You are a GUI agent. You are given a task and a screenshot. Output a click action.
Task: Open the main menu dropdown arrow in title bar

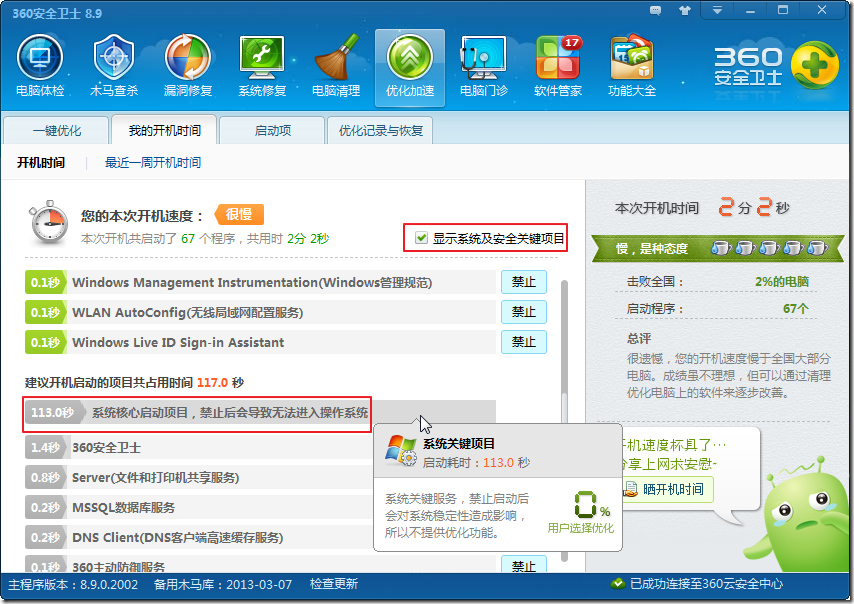[x=717, y=10]
